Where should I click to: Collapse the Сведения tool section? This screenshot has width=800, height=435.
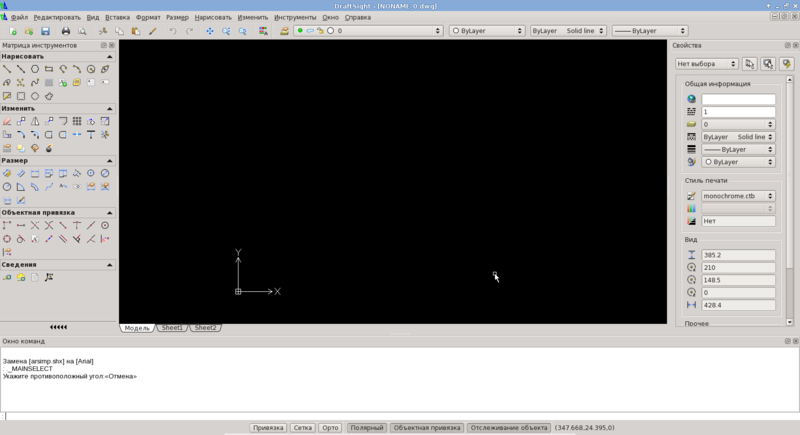[x=110, y=265]
